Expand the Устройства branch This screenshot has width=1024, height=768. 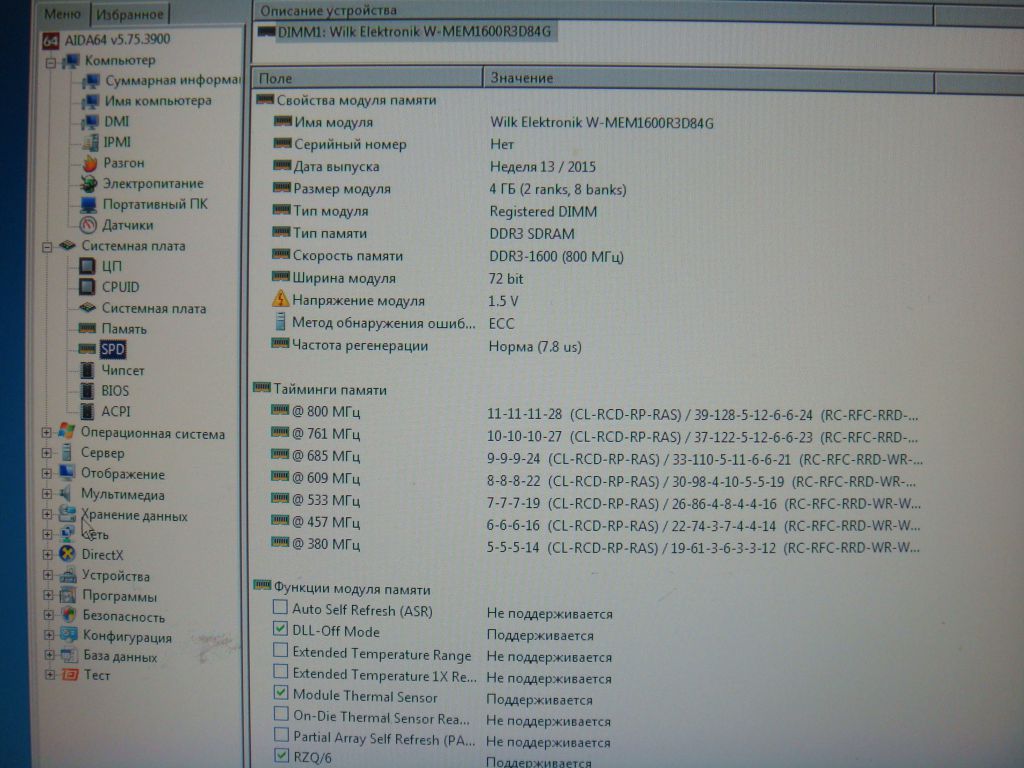click(x=48, y=575)
